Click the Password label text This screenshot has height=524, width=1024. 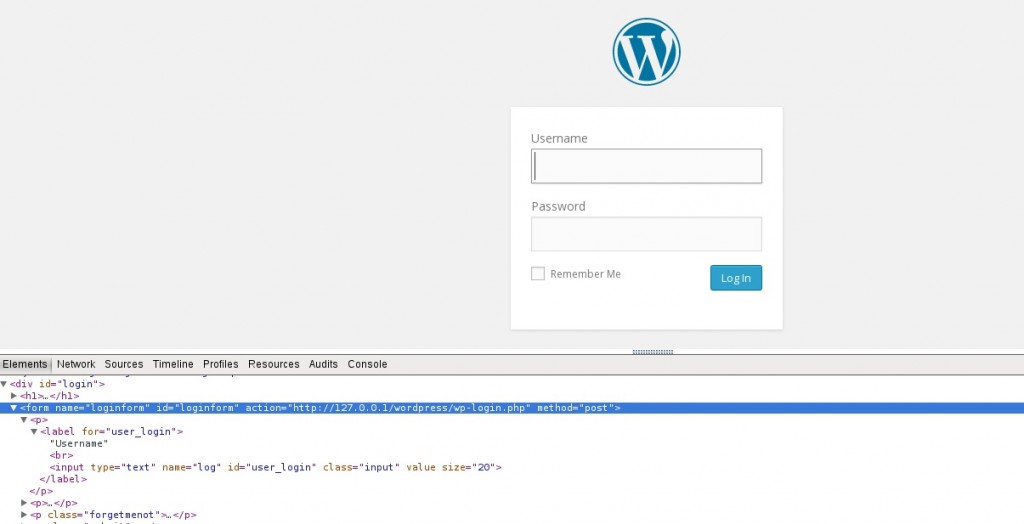click(558, 206)
